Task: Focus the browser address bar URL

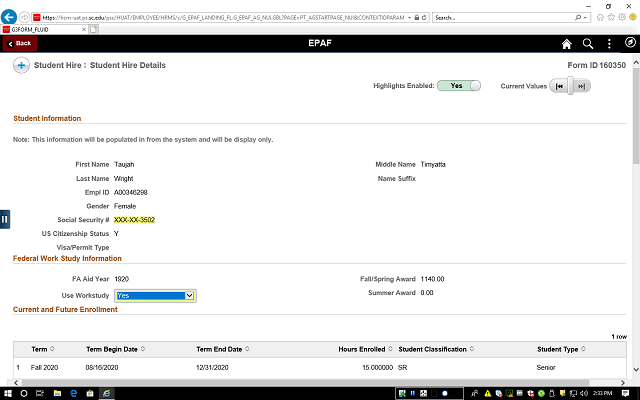Action: click(223, 18)
